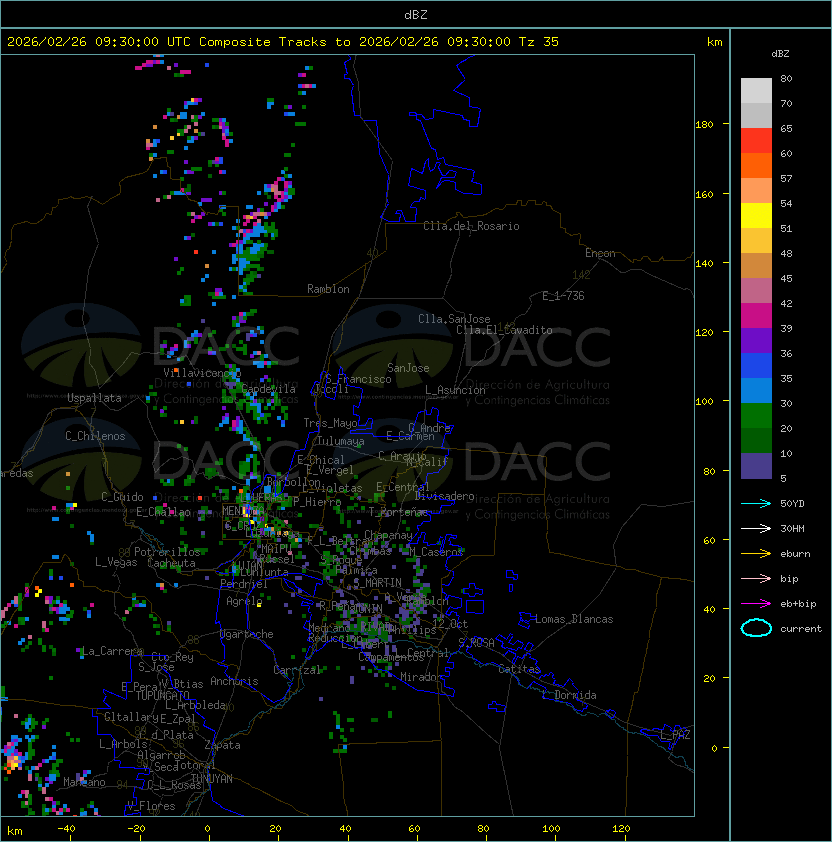Image resolution: width=832 pixels, height=842 pixels.
Task: Pick the dark orange 57-60 dBZ swatch
Action: [756, 166]
